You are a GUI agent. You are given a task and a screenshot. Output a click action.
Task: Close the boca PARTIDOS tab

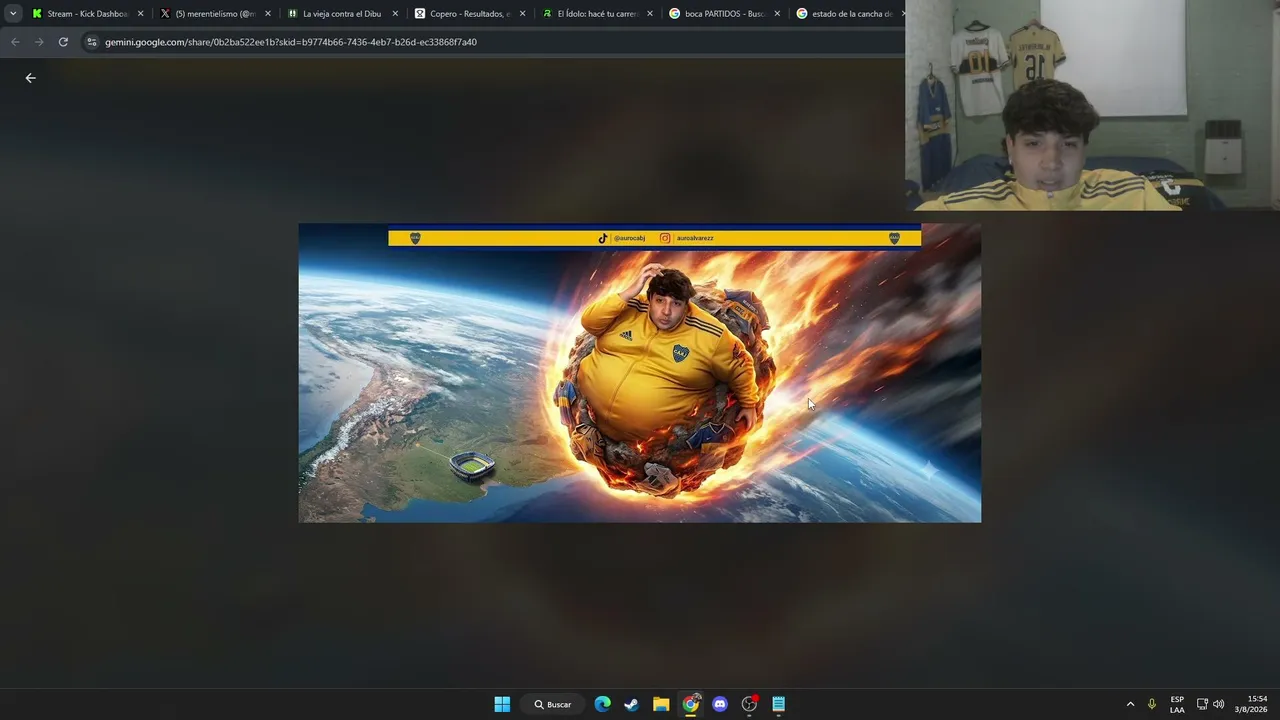coord(777,14)
